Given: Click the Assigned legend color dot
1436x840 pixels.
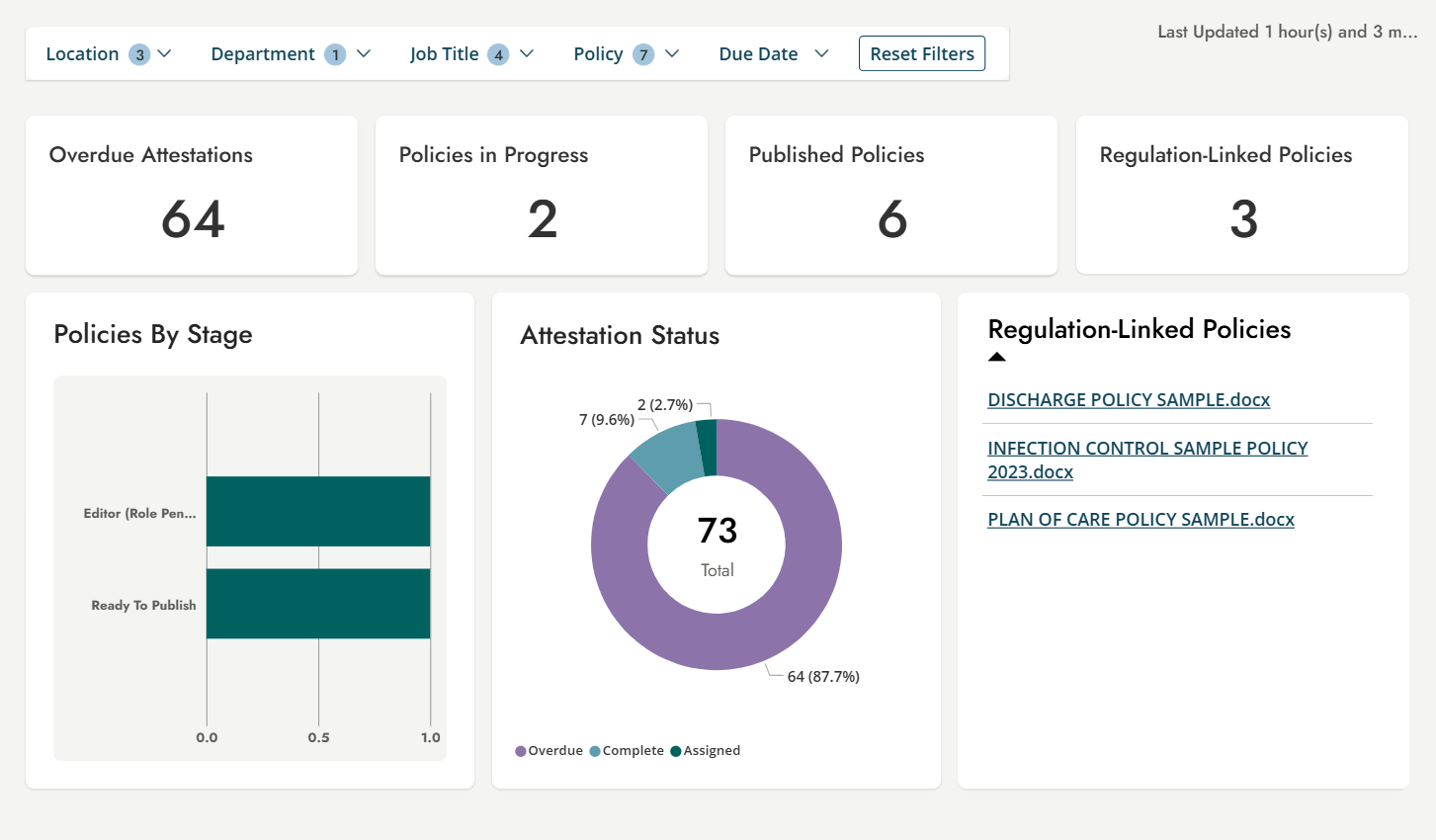Looking at the screenshot, I should click(x=676, y=751).
